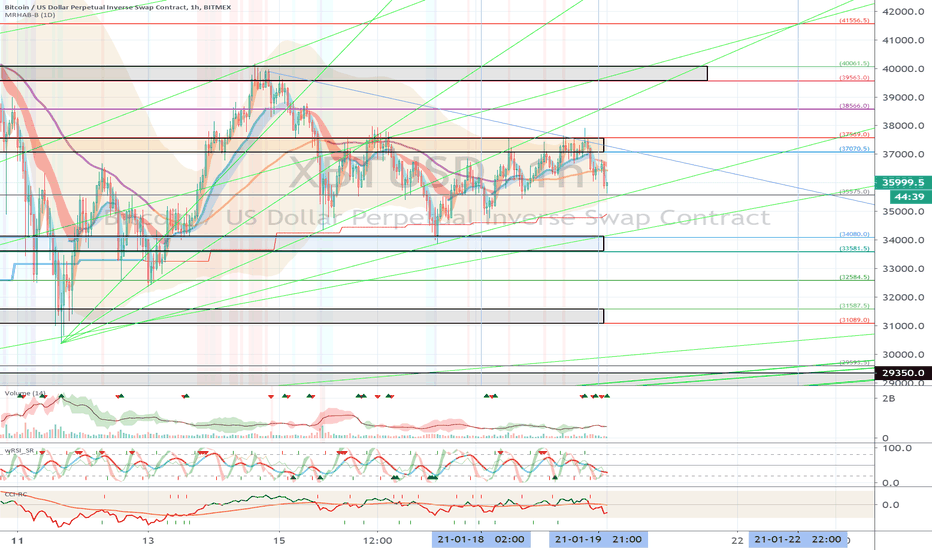The height and width of the screenshot is (550, 932).
Task: Click the 33000.0 price axis label
Action: pyautogui.click(x=903, y=269)
